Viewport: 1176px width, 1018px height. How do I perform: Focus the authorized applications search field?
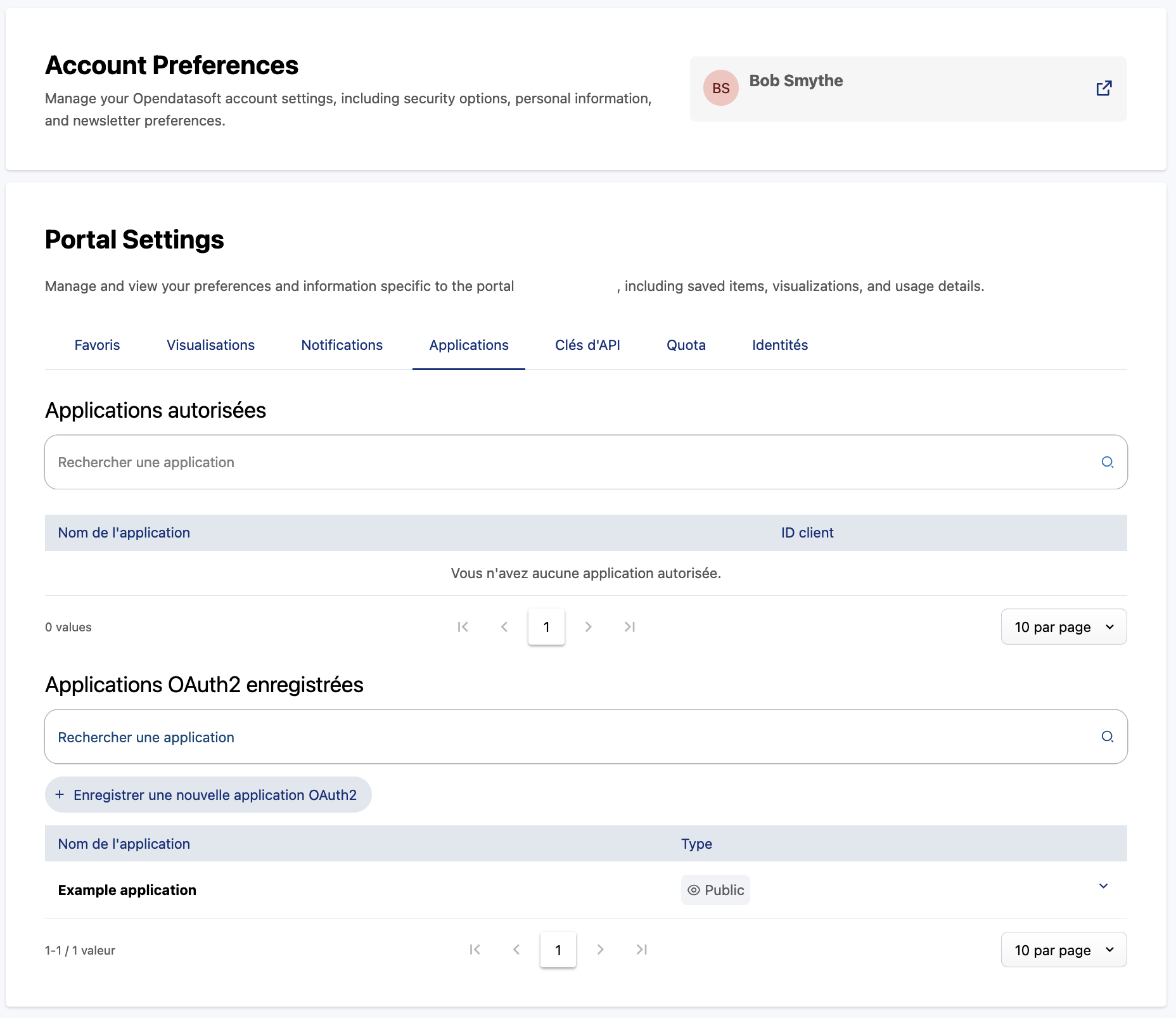click(x=570, y=462)
